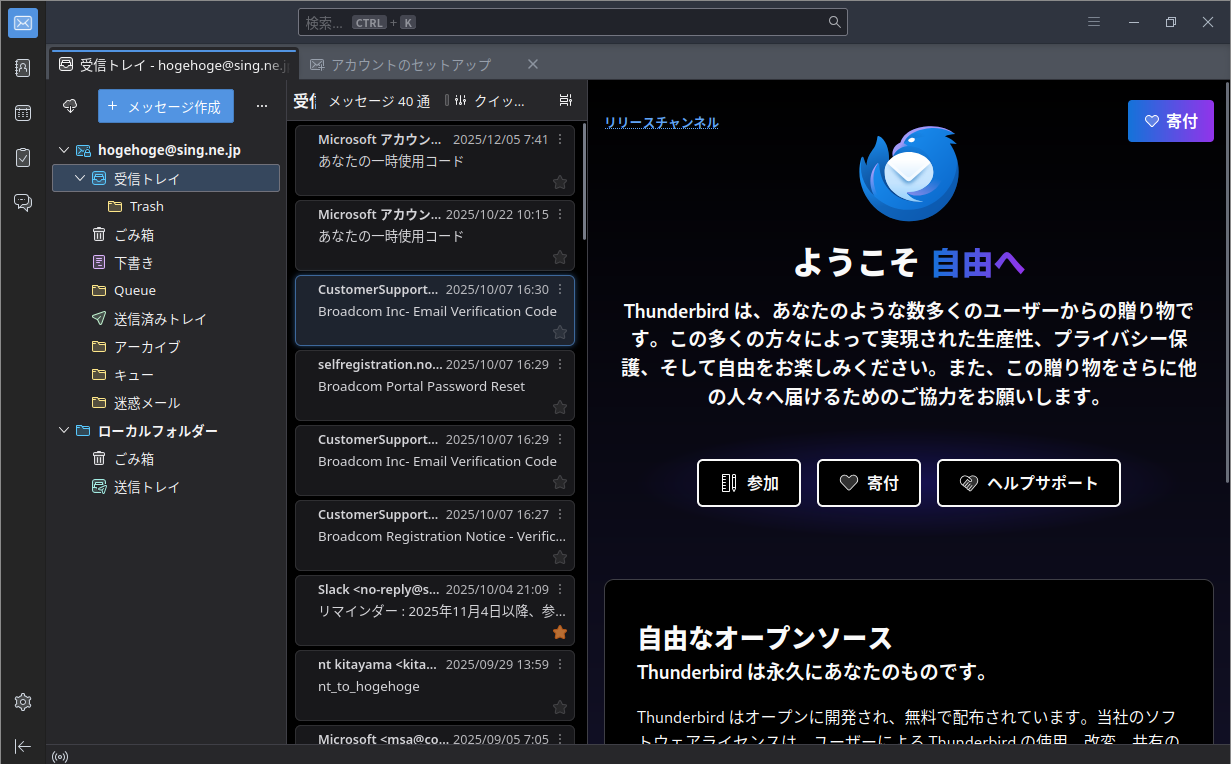
Task: Open the Chat space
Action: [22, 203]
